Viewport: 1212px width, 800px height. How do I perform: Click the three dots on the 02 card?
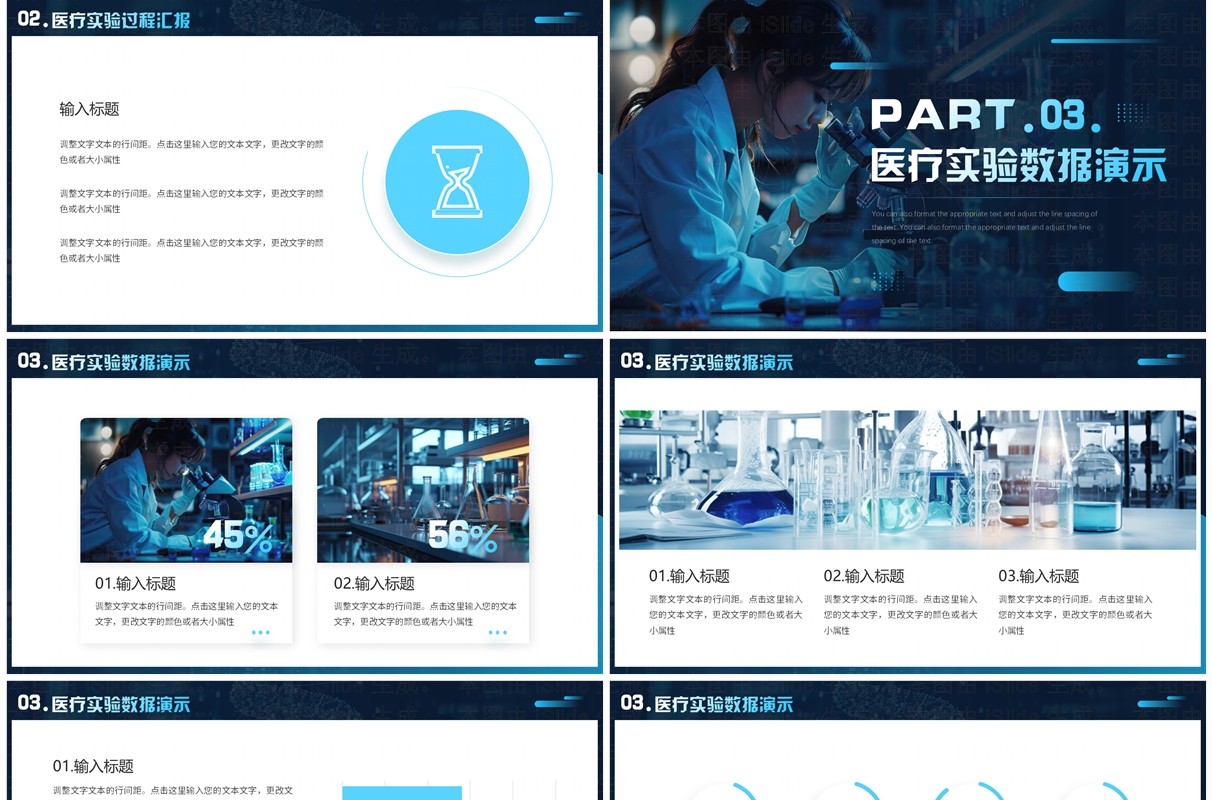498,632
